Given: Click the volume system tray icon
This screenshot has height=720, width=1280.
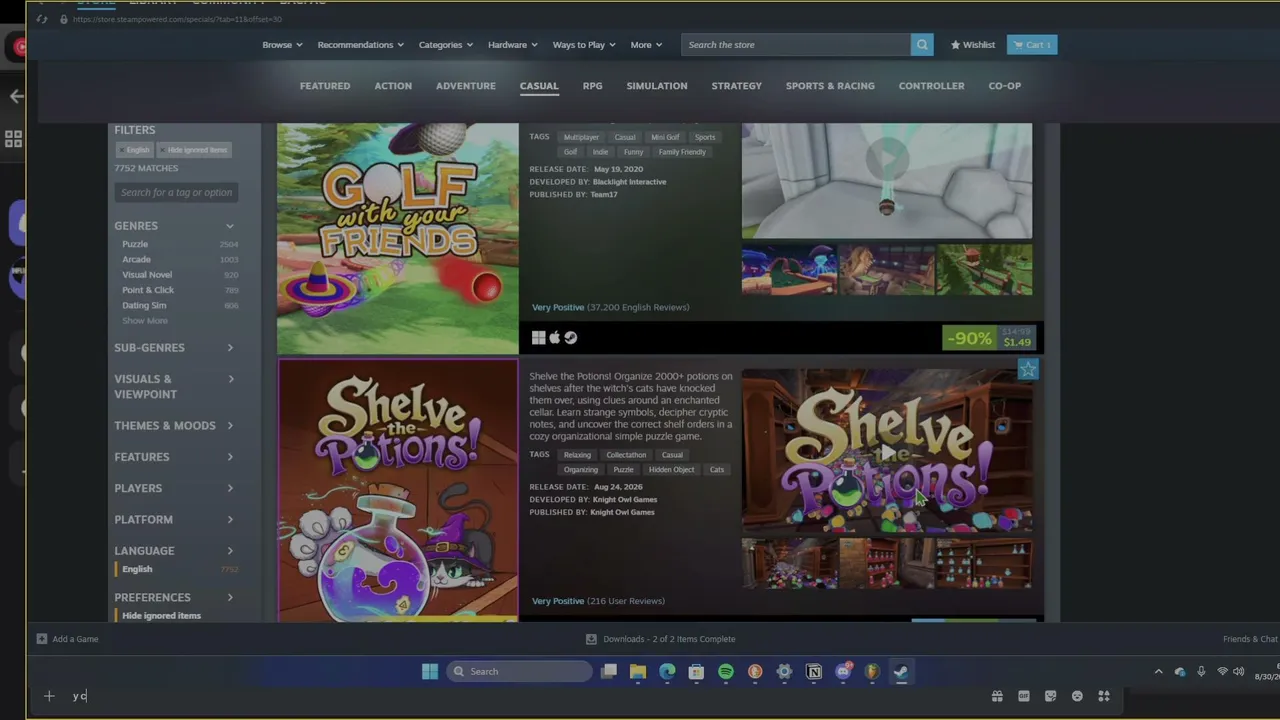Looking at the screenshot, I should (x=1239, y=672).
